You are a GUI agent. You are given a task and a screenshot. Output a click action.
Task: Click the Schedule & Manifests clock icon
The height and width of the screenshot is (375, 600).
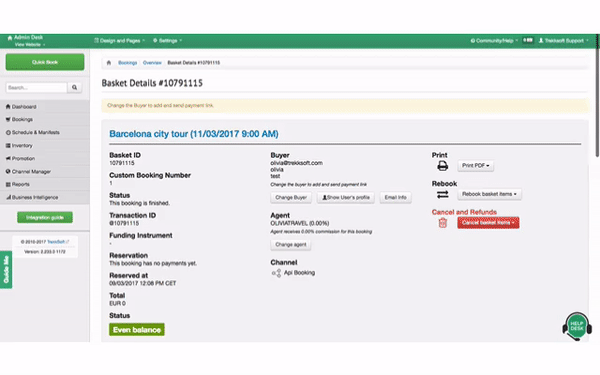point(8,132)
